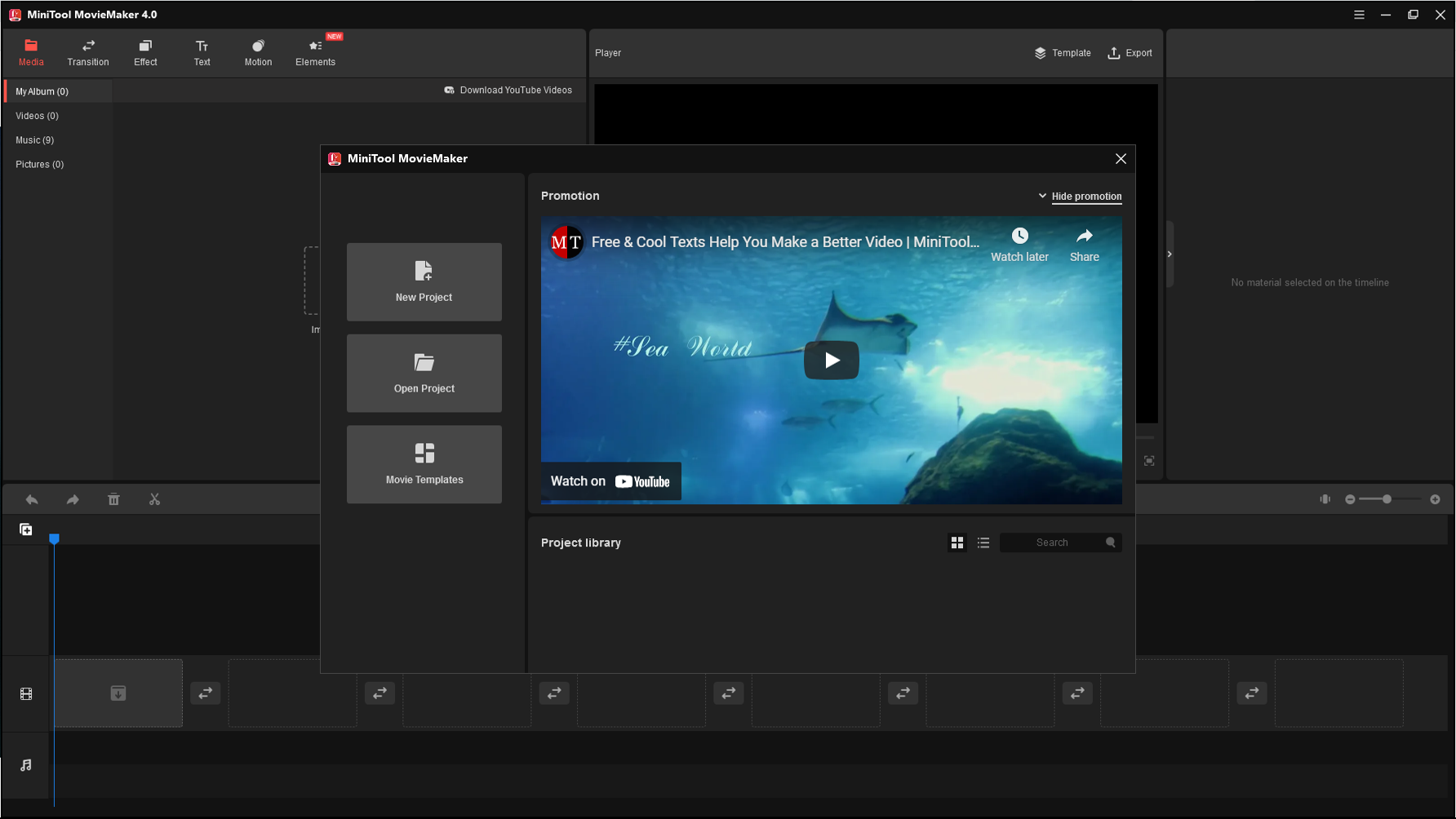This screenshot has height=819, width=1456.
Task: Click the timeline zoom slider handle
Action: point(1387,499)
